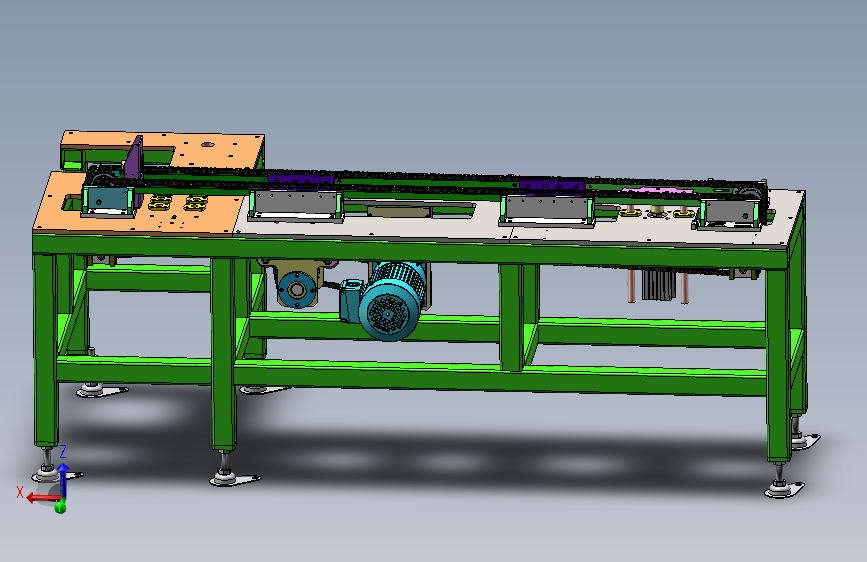Select the rectangular slot cut in the white tabletop
Viewport: 867px width, 562px height.
click(x=409, y=211)
